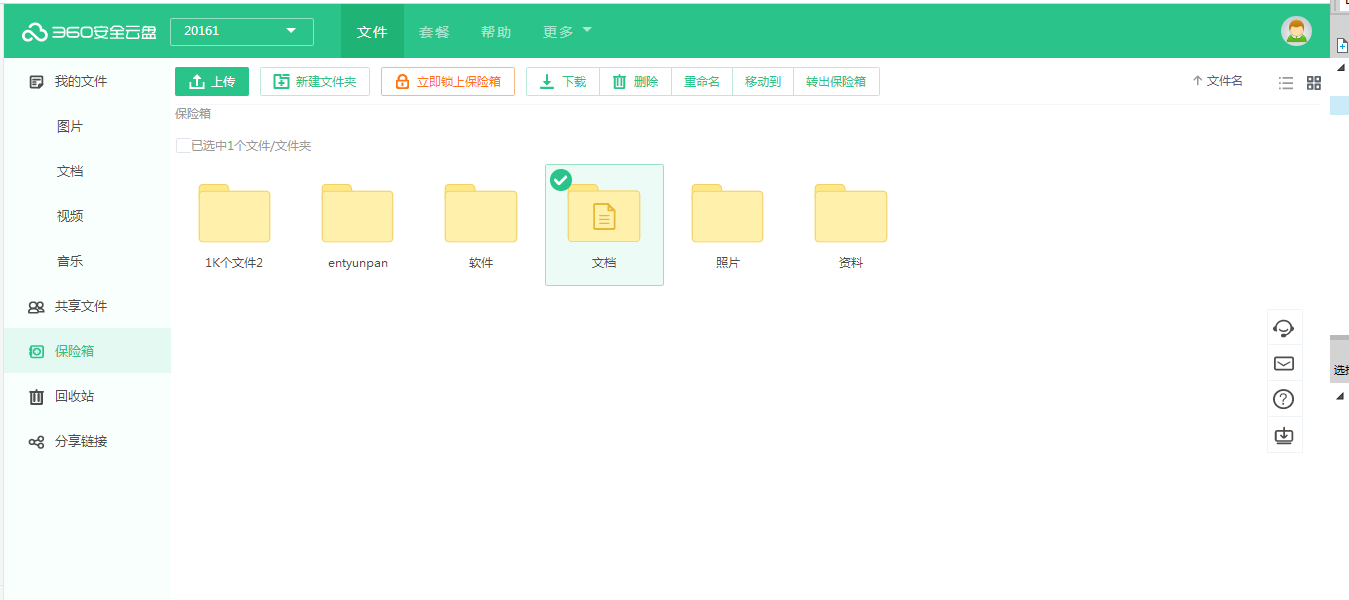Viewport: 1349px width, 600px height.
Task: Click the mail feedback icon
Action: pyautogui.click(x=1284, y=364)
